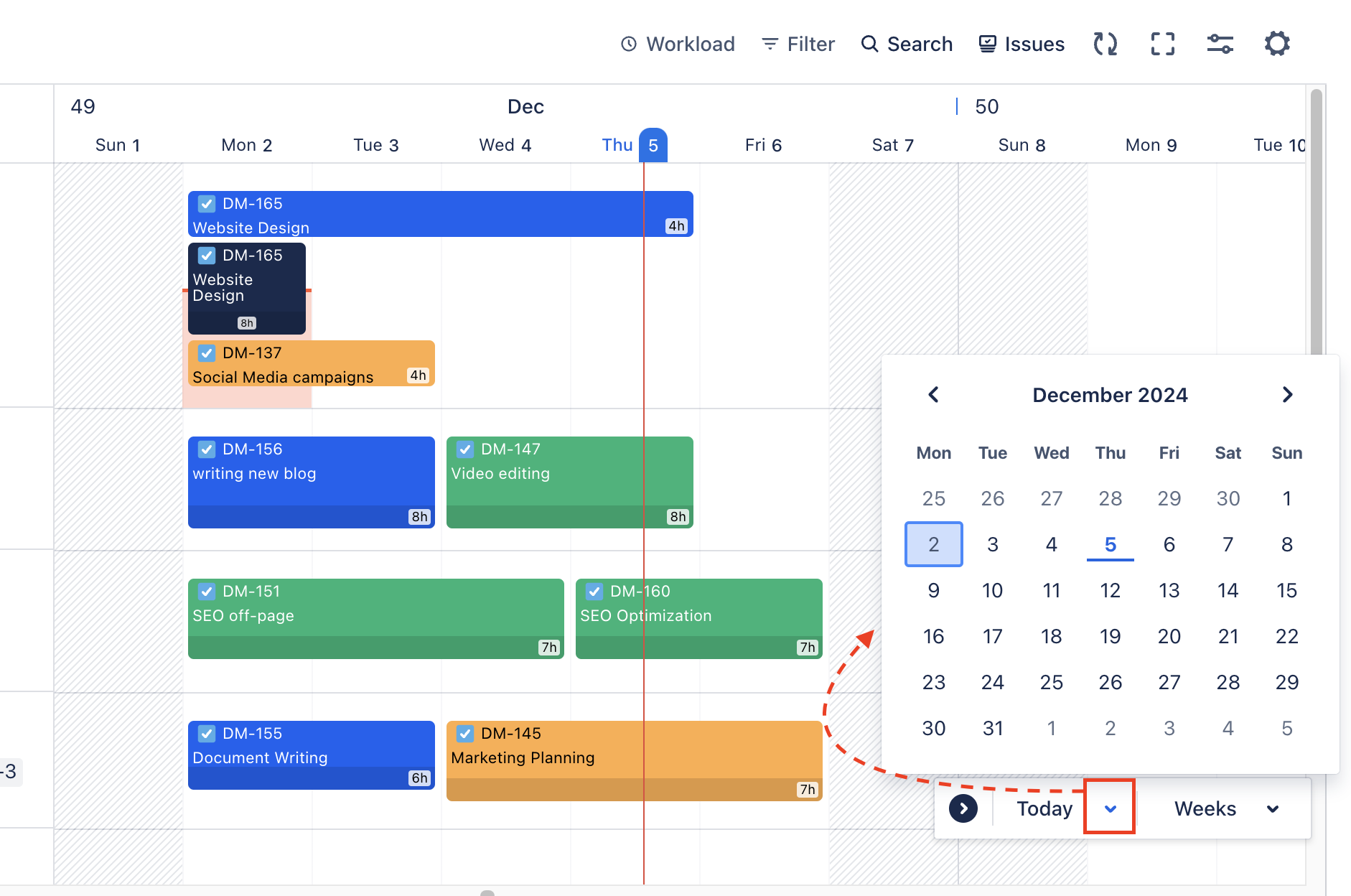
Task: Expand the date picker chevron beside Today
Action: tap(1110, 808)
